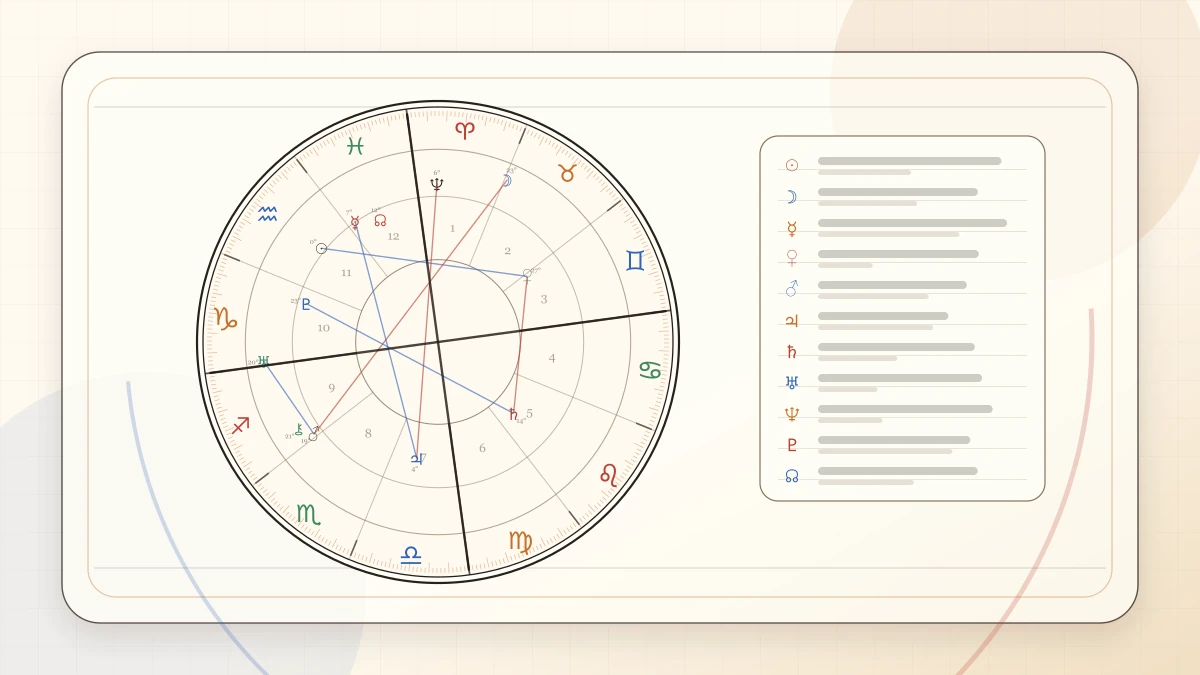Open the Moon entry icon in the legend
The height and width of the screenshot is (675, 1200).
(791, 197)
